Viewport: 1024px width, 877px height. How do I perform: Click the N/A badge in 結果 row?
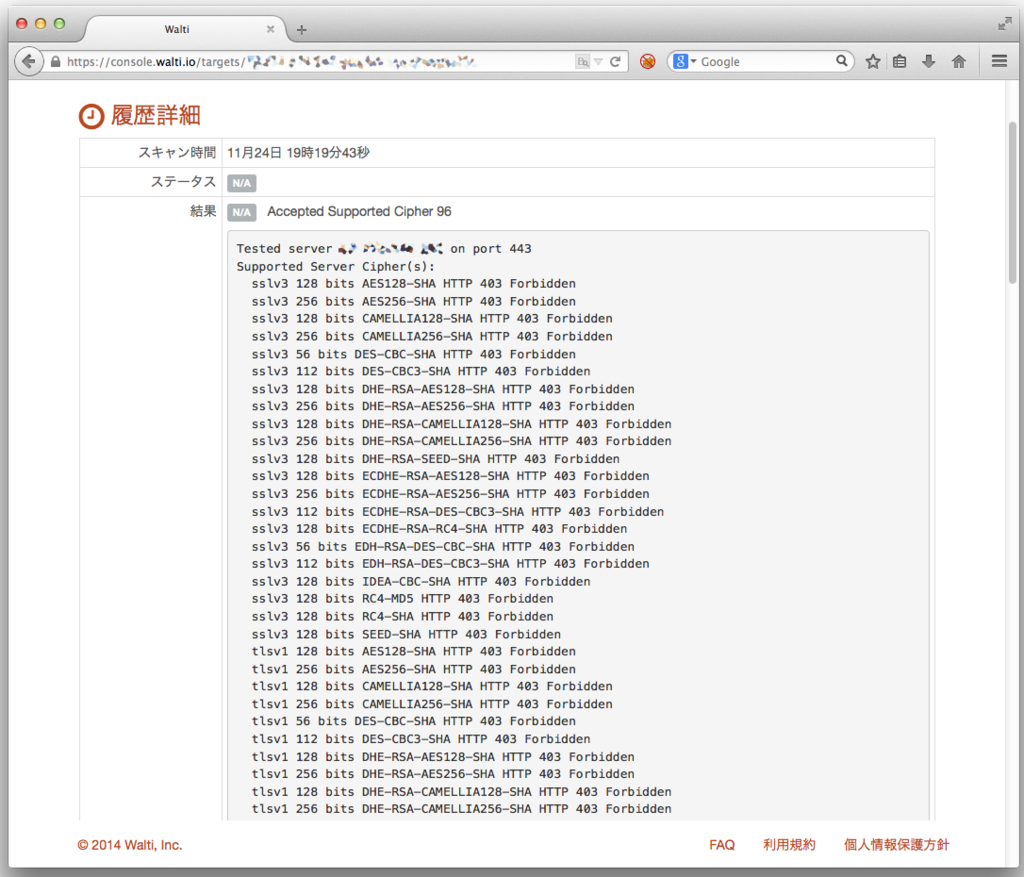[242, 212]
